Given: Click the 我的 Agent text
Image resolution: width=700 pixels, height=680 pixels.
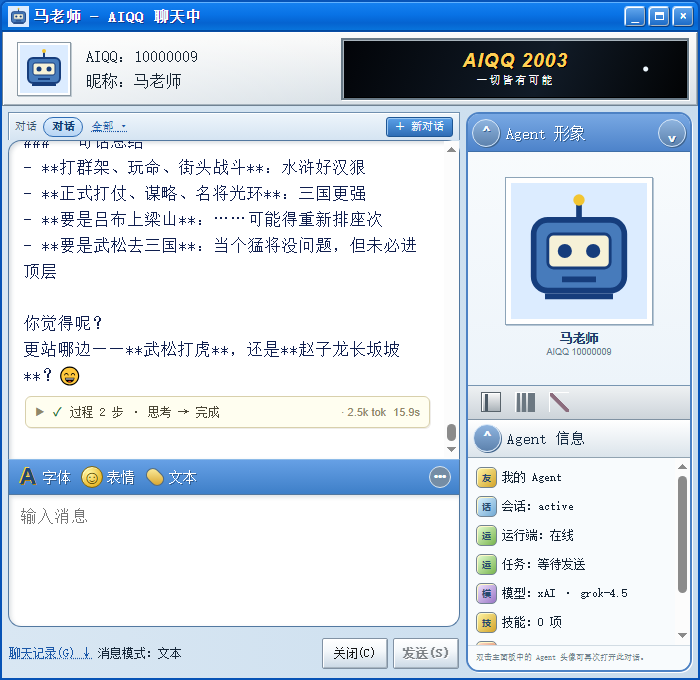Looking at the screenshot, I should coord(532,477).
